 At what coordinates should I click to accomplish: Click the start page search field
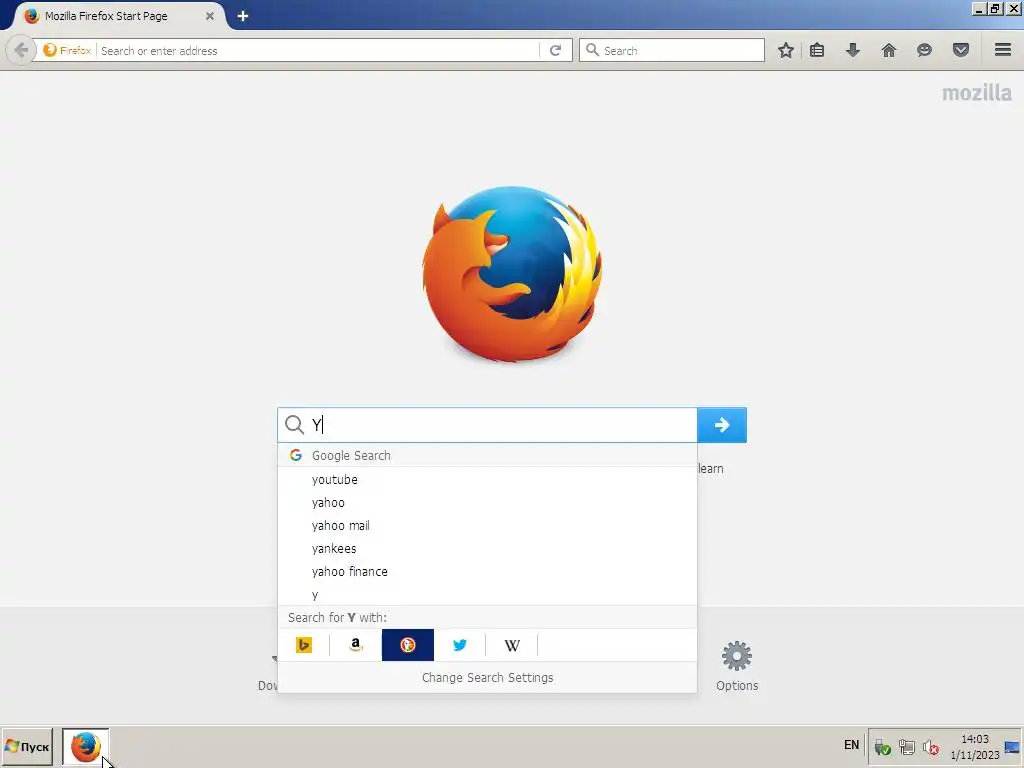(487, 425)
